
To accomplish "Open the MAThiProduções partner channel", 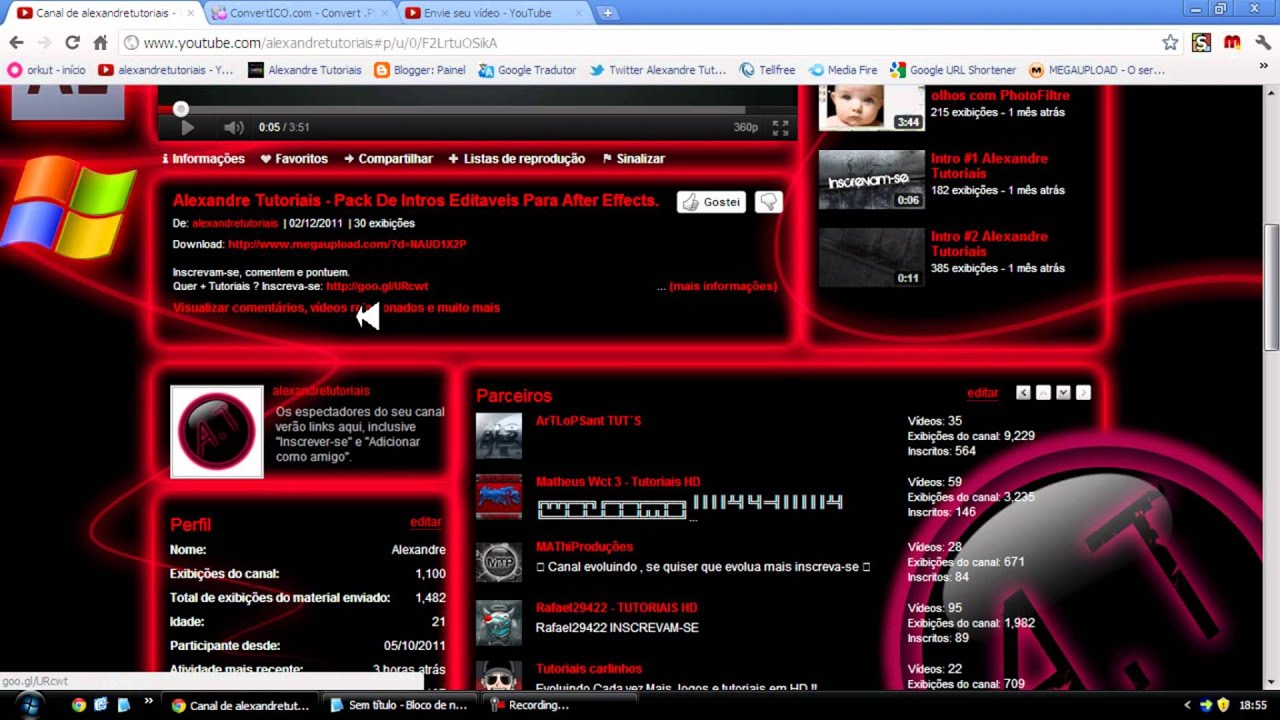I will point(584,547).
